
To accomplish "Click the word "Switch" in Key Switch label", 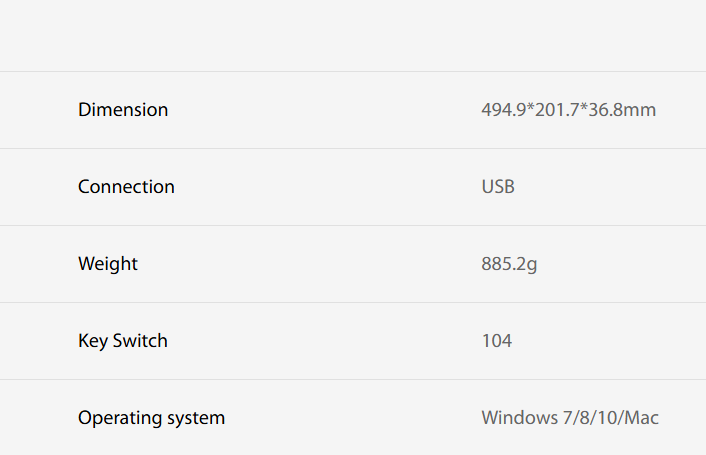I will 140,341.
